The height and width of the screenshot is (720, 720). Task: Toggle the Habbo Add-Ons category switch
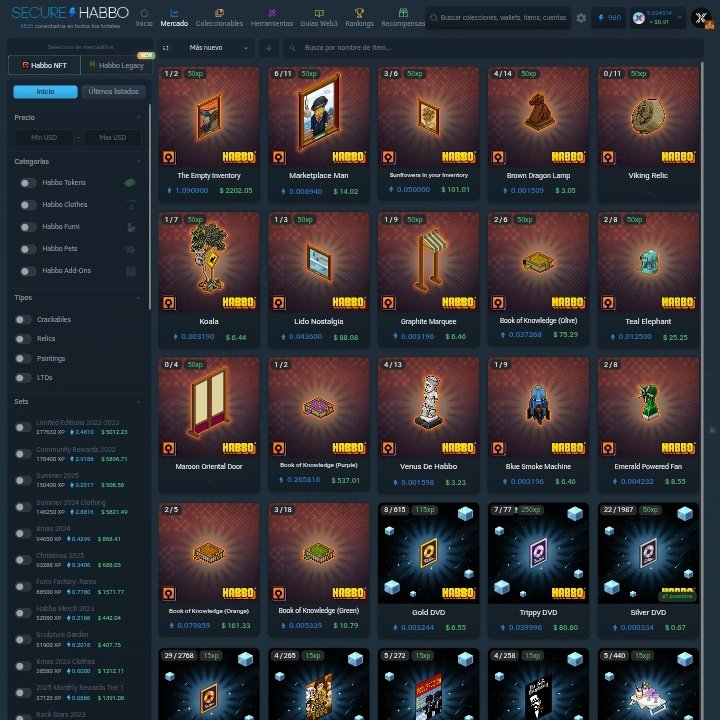28,271
